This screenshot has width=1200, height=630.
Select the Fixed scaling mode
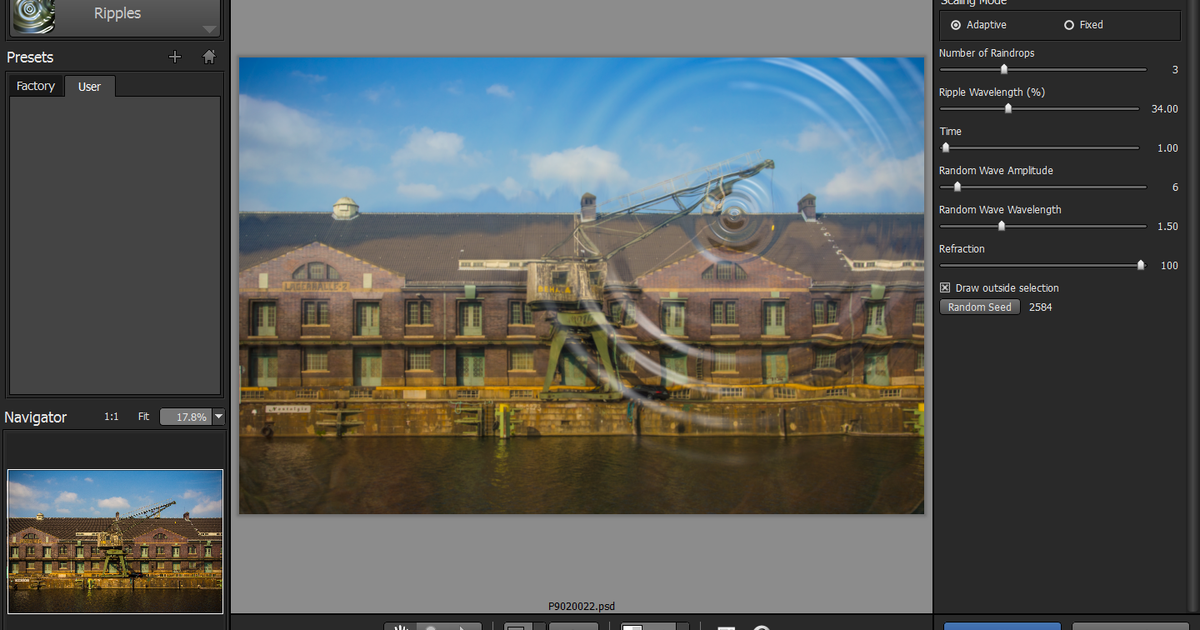coord(1083,25)
